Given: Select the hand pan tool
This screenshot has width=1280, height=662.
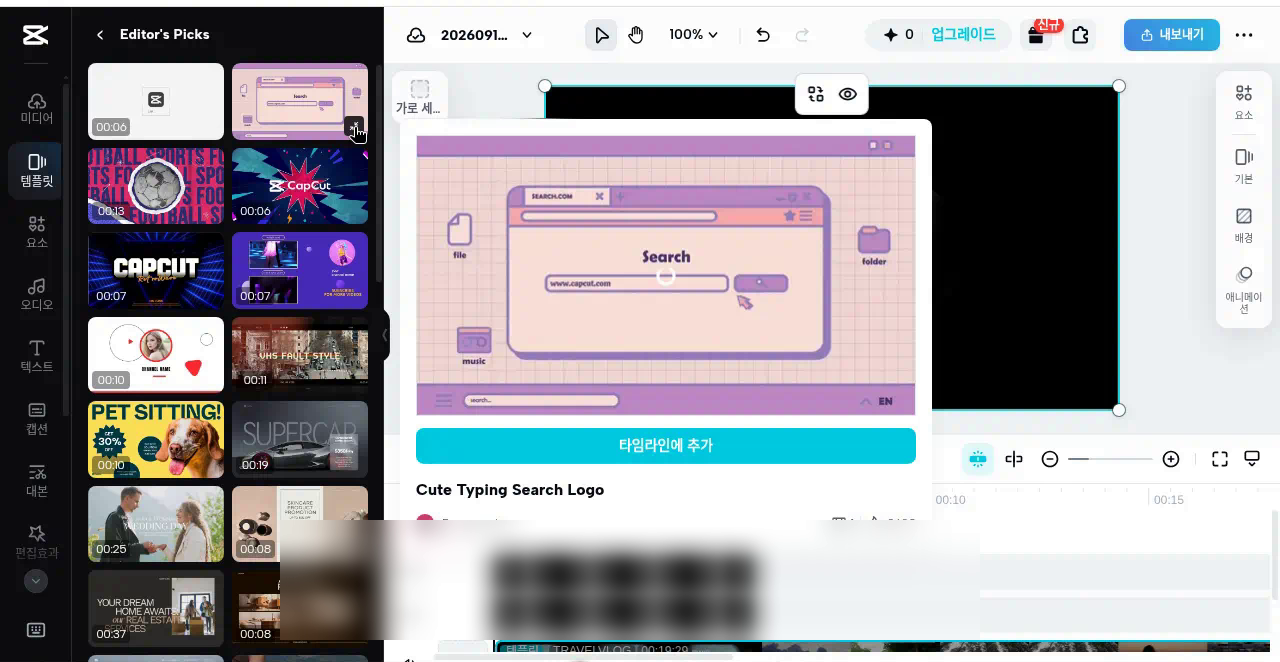Looking at the screenshot, I should pyautogui.click(x=636, y=35).
